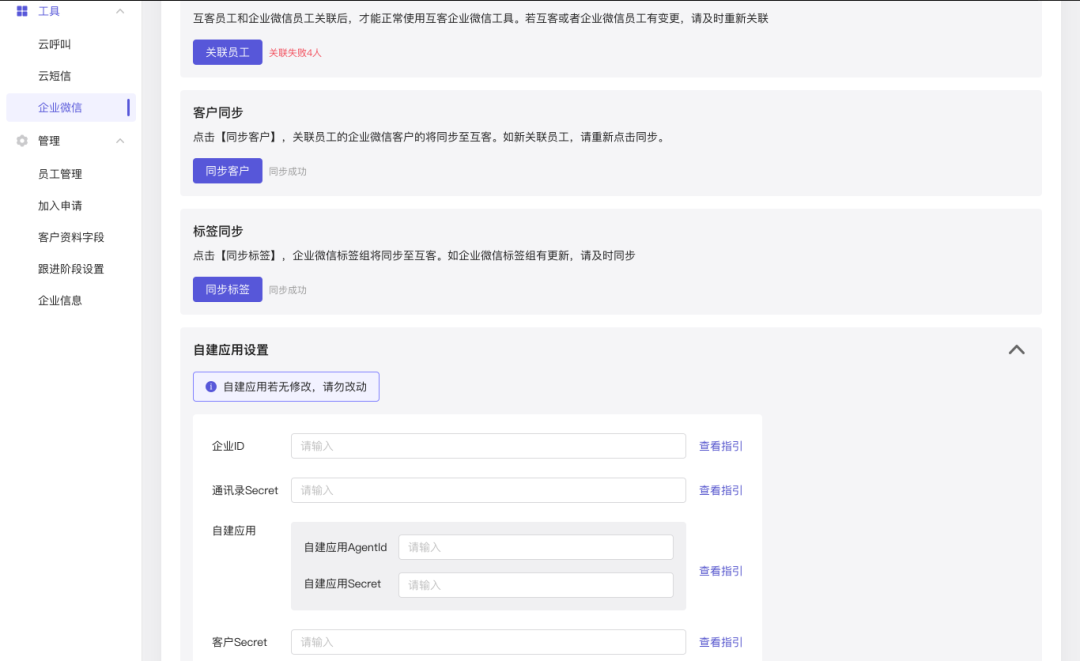This screenshot has height=661, width=1080.
Task: Click the info icon in 自建应用 notice
Action: [211, 387]
